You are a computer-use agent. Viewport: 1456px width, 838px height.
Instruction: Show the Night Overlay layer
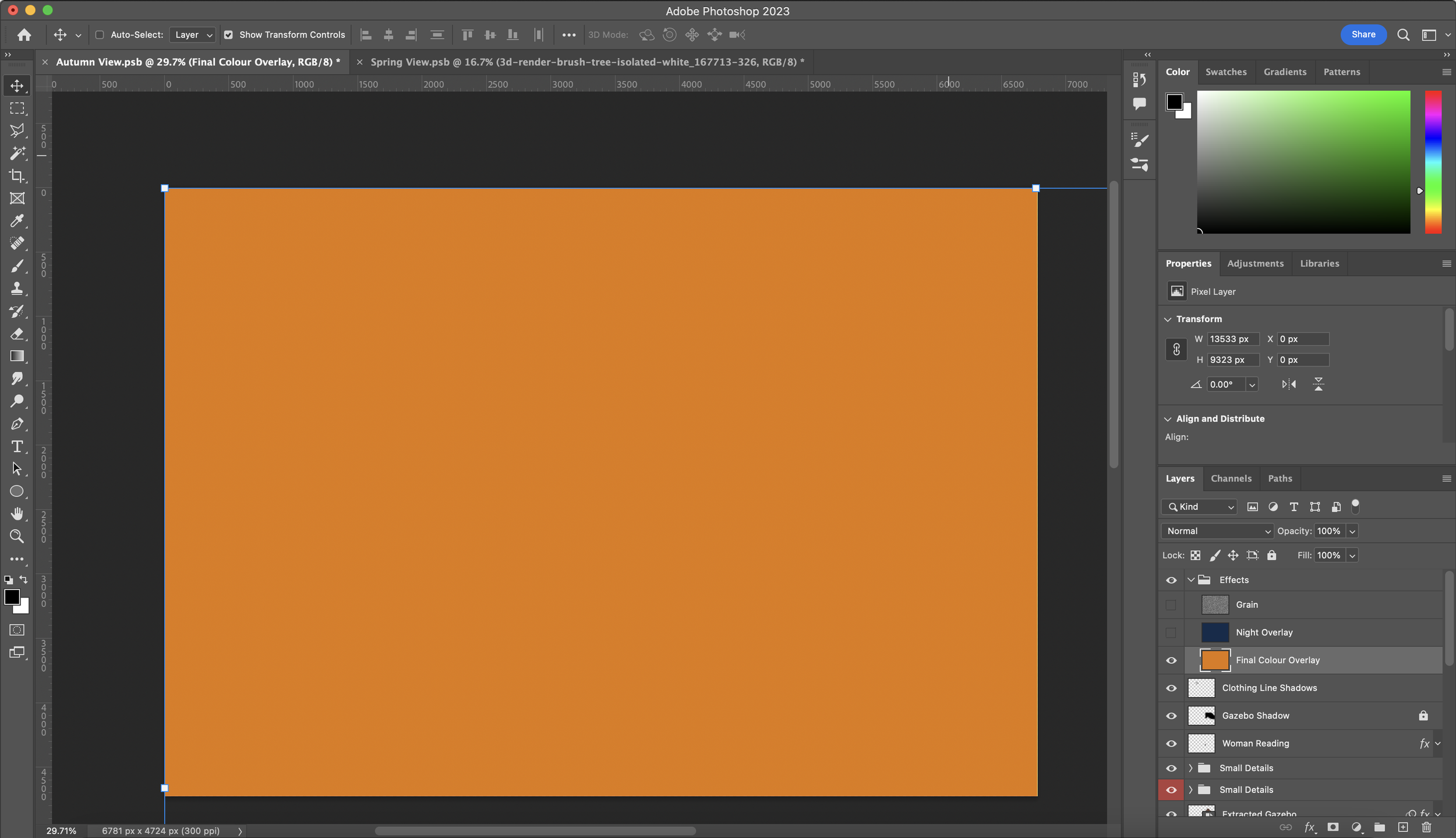[x=1171, y=633]
